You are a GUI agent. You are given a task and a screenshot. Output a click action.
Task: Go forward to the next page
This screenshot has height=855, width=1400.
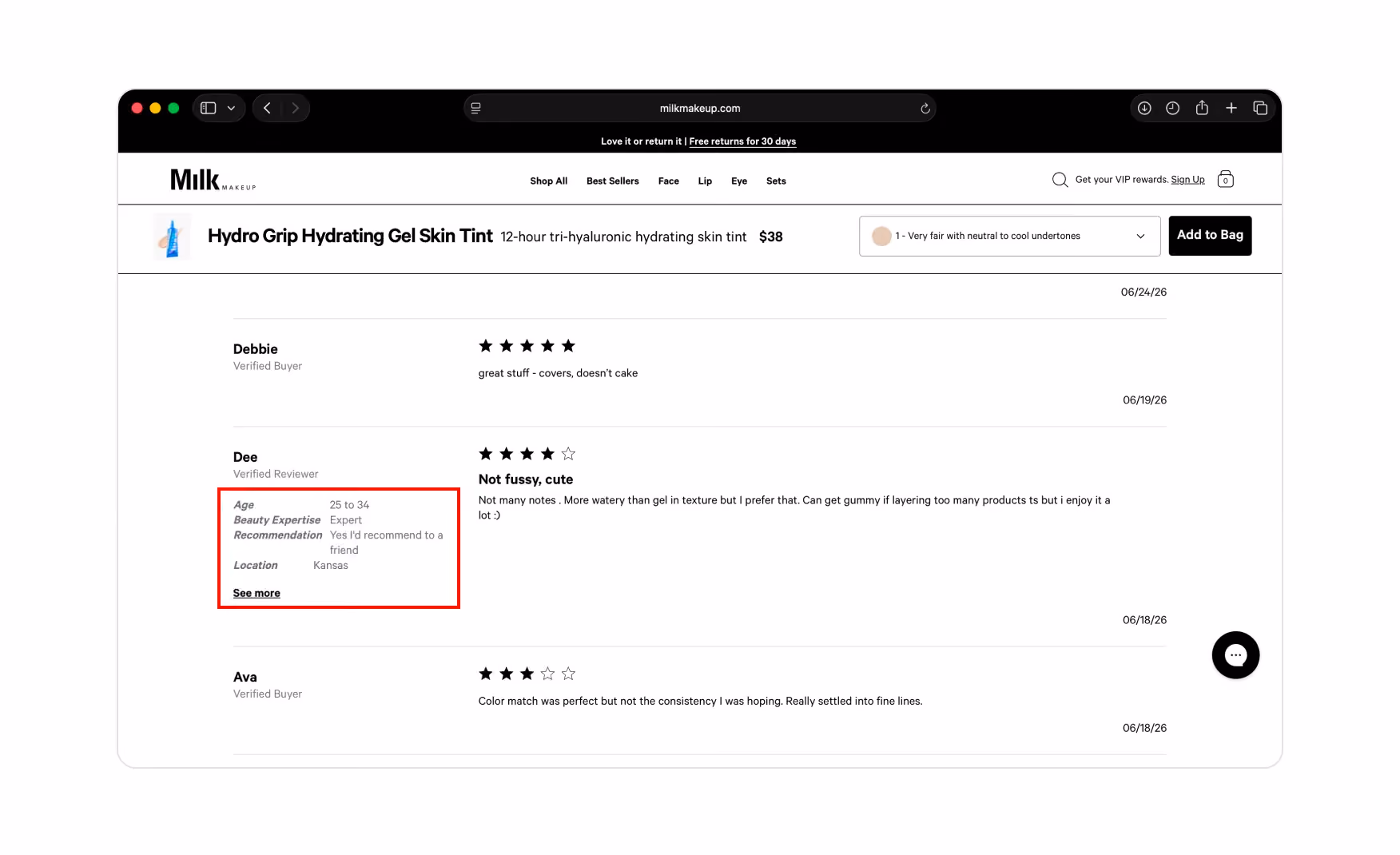click(x=296, y=108)
